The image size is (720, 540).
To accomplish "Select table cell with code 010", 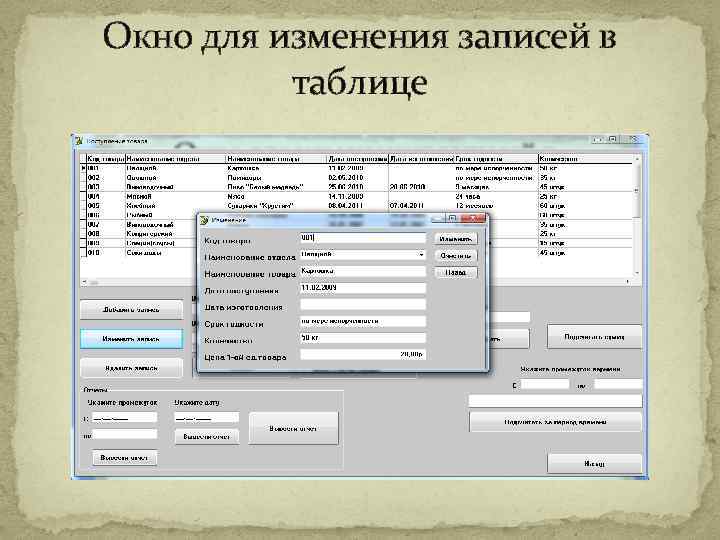I will coord(106,253).
